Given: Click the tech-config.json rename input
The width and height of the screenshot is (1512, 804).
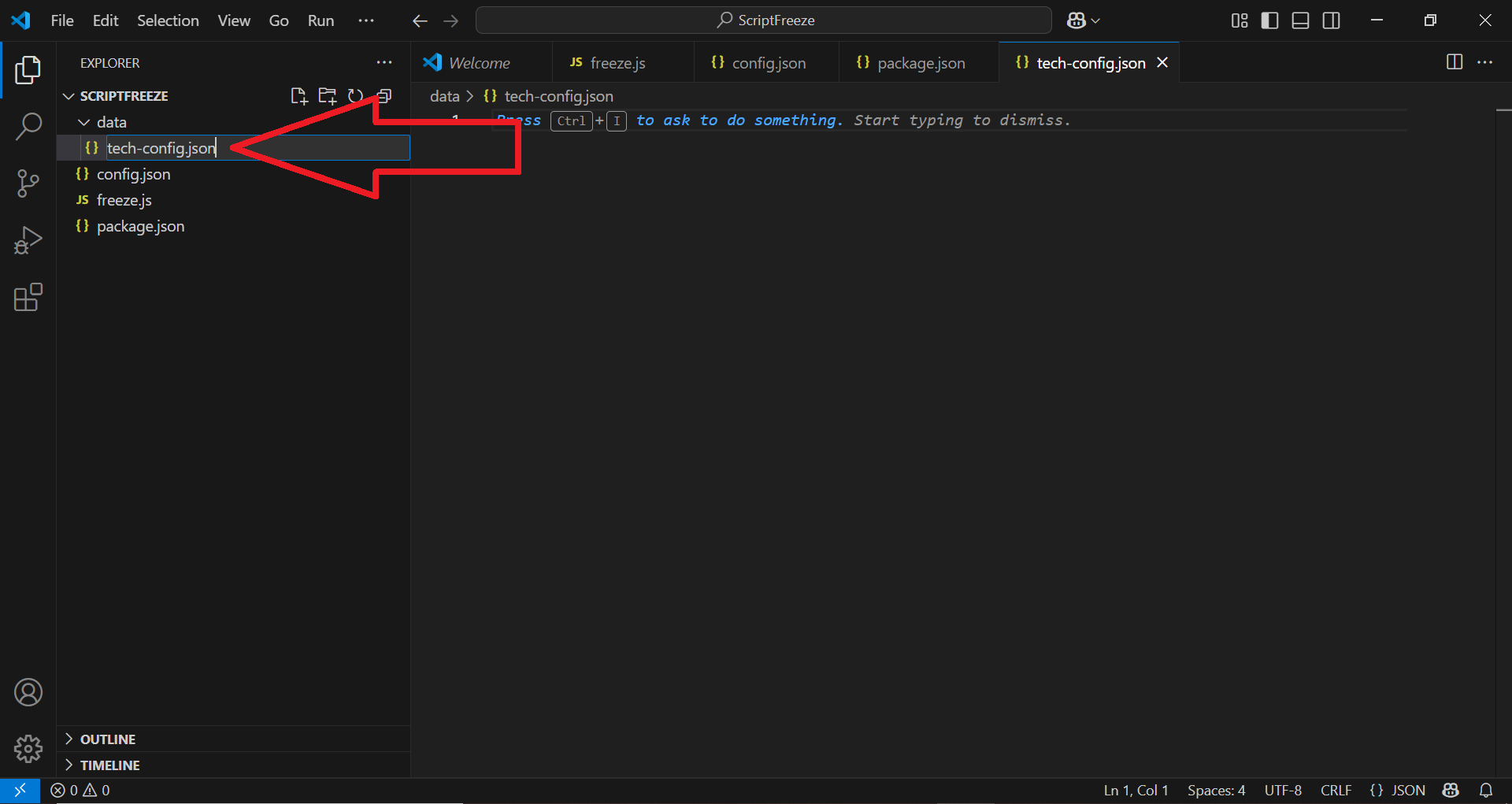Looking at the screenshot, I should click(258, 148).
